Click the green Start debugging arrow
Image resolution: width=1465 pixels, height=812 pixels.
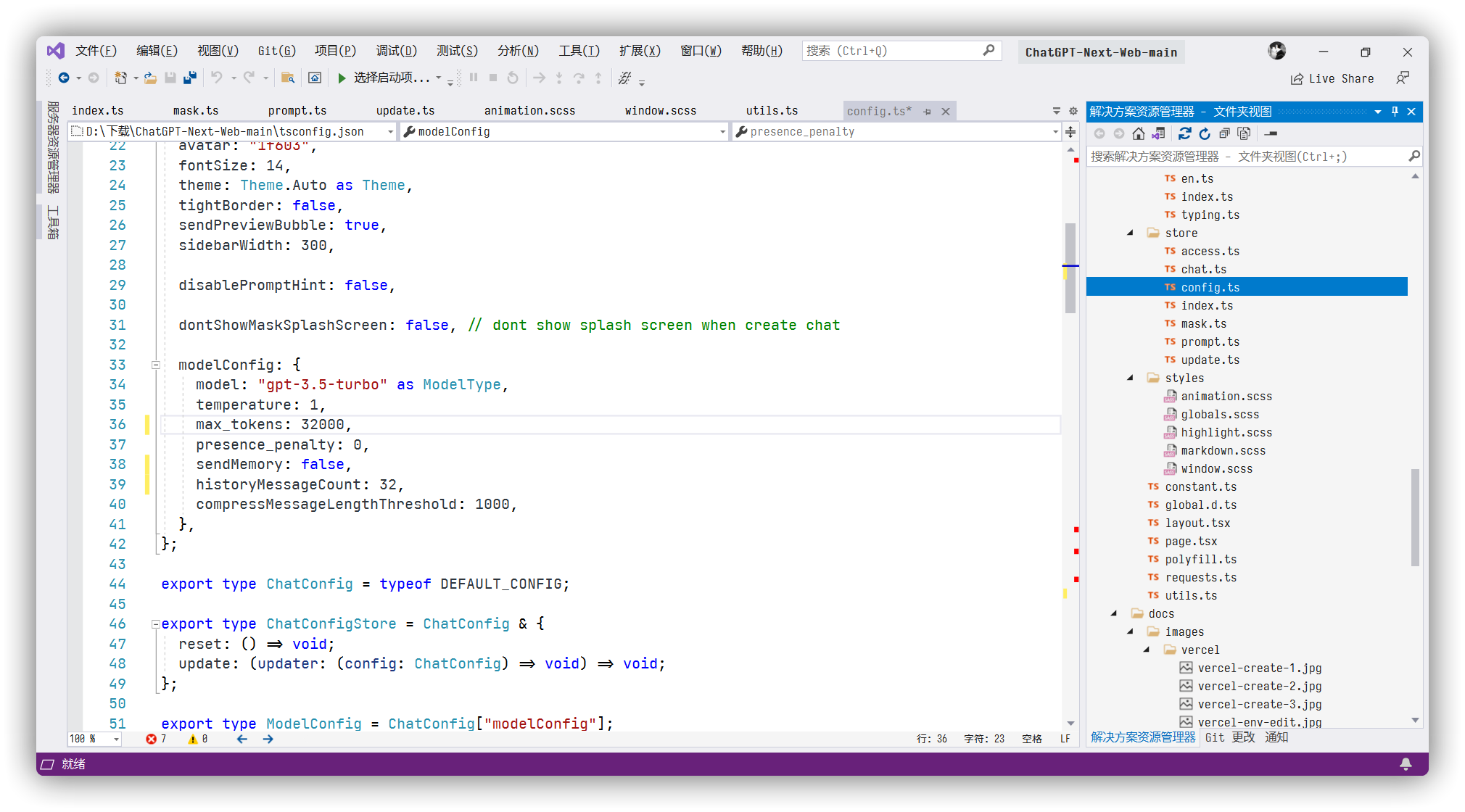point(342,78)
